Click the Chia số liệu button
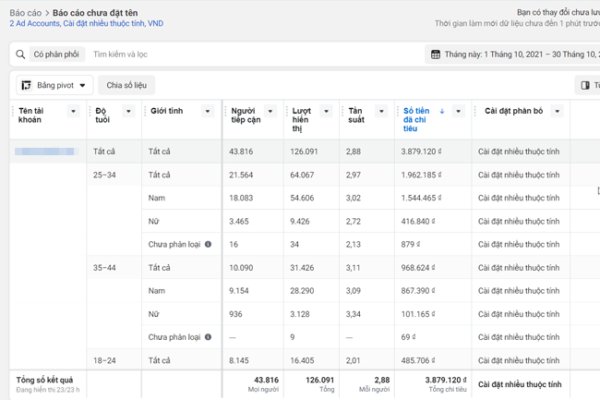This screenshot has height=400, width=600. [x=126, y=86]
